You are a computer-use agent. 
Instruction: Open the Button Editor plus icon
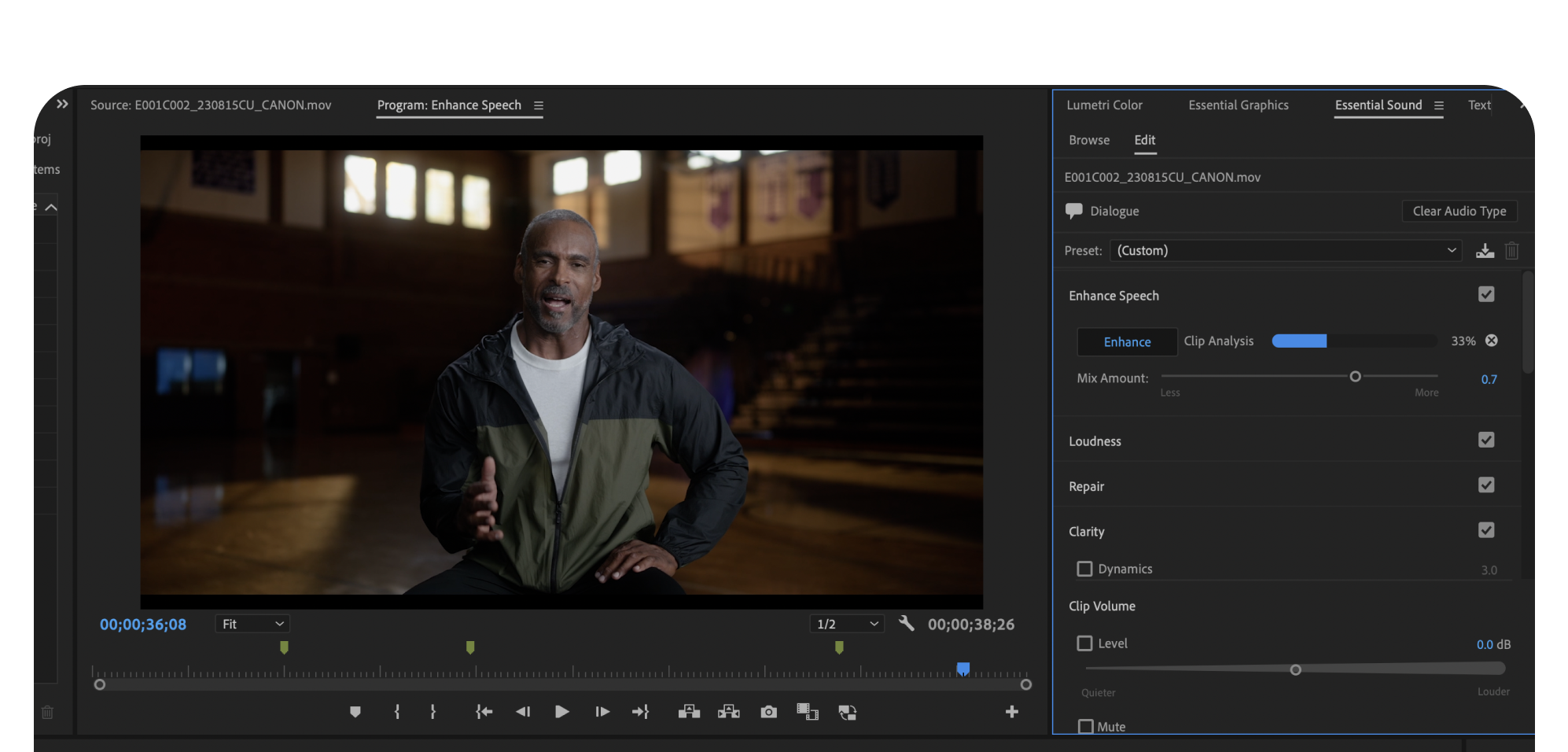coord(1012,712)
